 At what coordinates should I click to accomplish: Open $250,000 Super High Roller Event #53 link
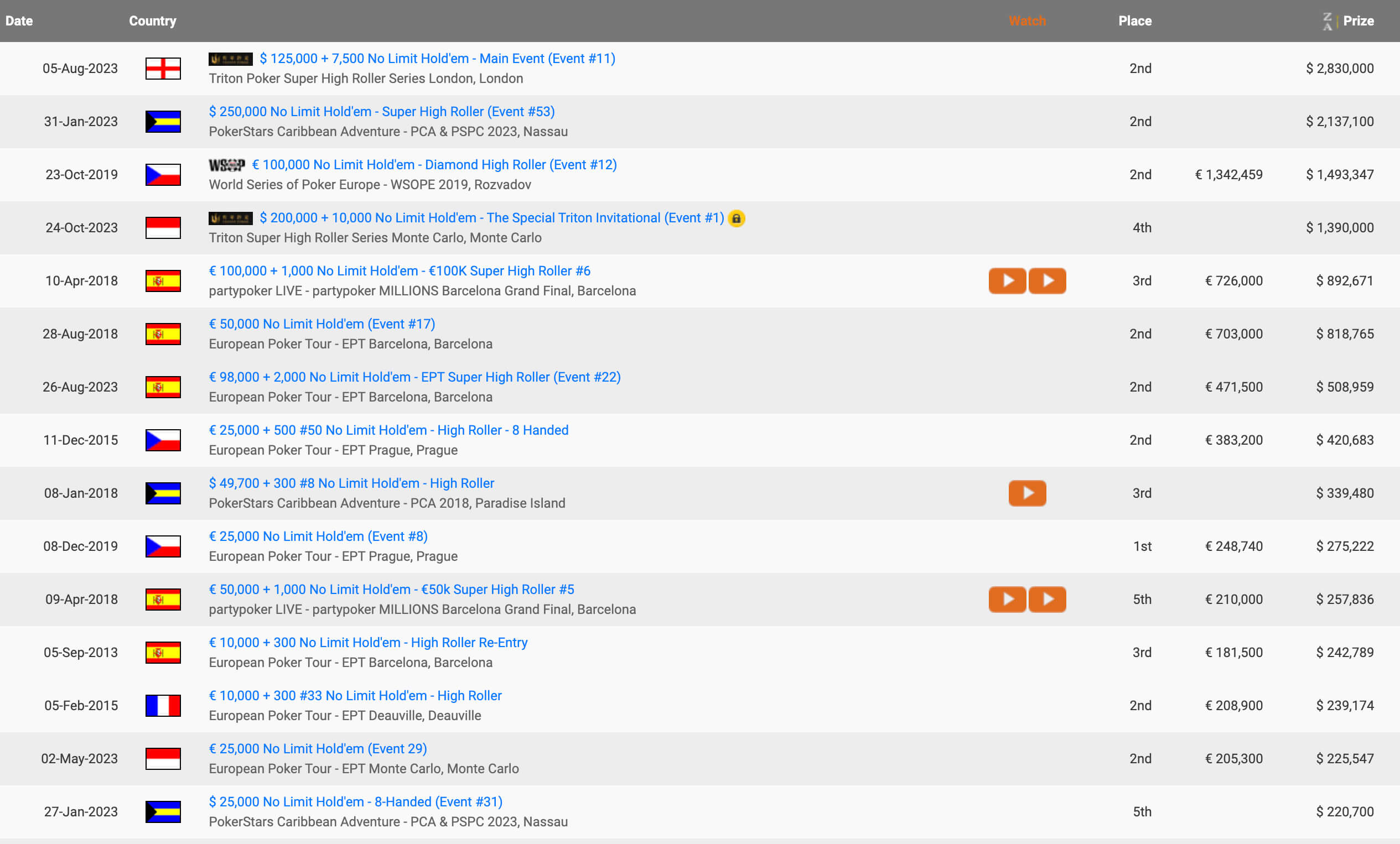[x=381, y=112]
